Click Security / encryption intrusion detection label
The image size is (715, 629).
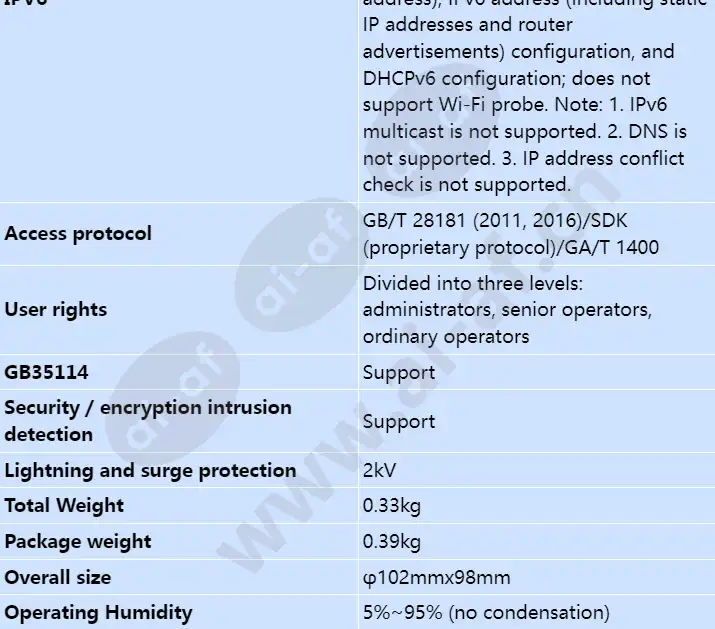point(148,421)
